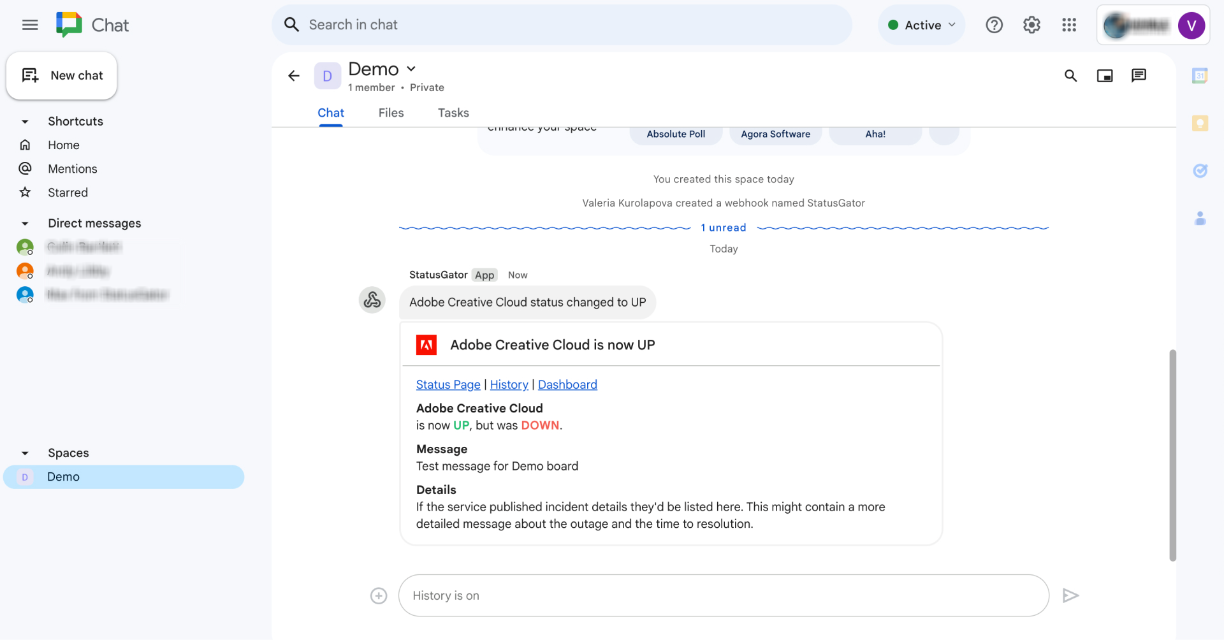The width and height of the screenshot is (1224, 640).
Task: Click the Agora Software app chip
Action: pyautogui.click(x=775, y=134)
